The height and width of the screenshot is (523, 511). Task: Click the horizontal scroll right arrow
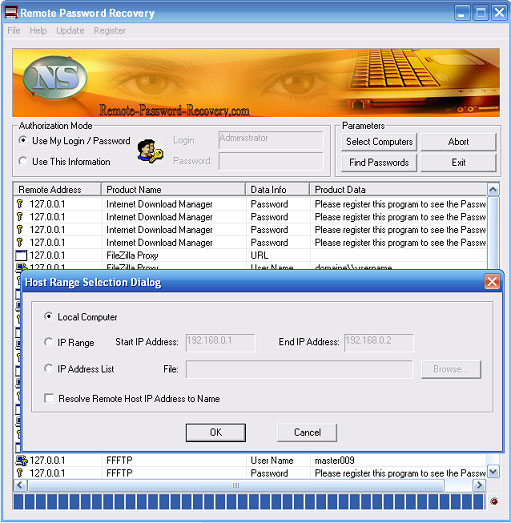click(479, 485)
